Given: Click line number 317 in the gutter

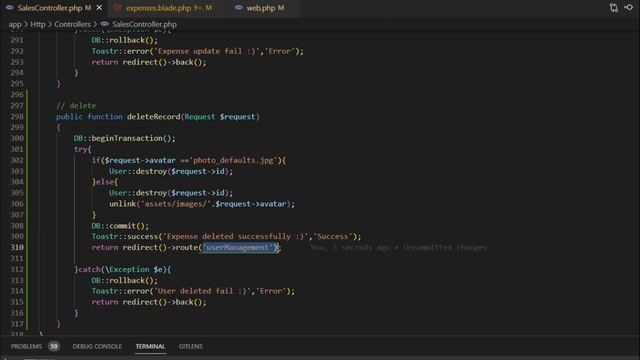Looking at the screenshot, I should [17, 324].
